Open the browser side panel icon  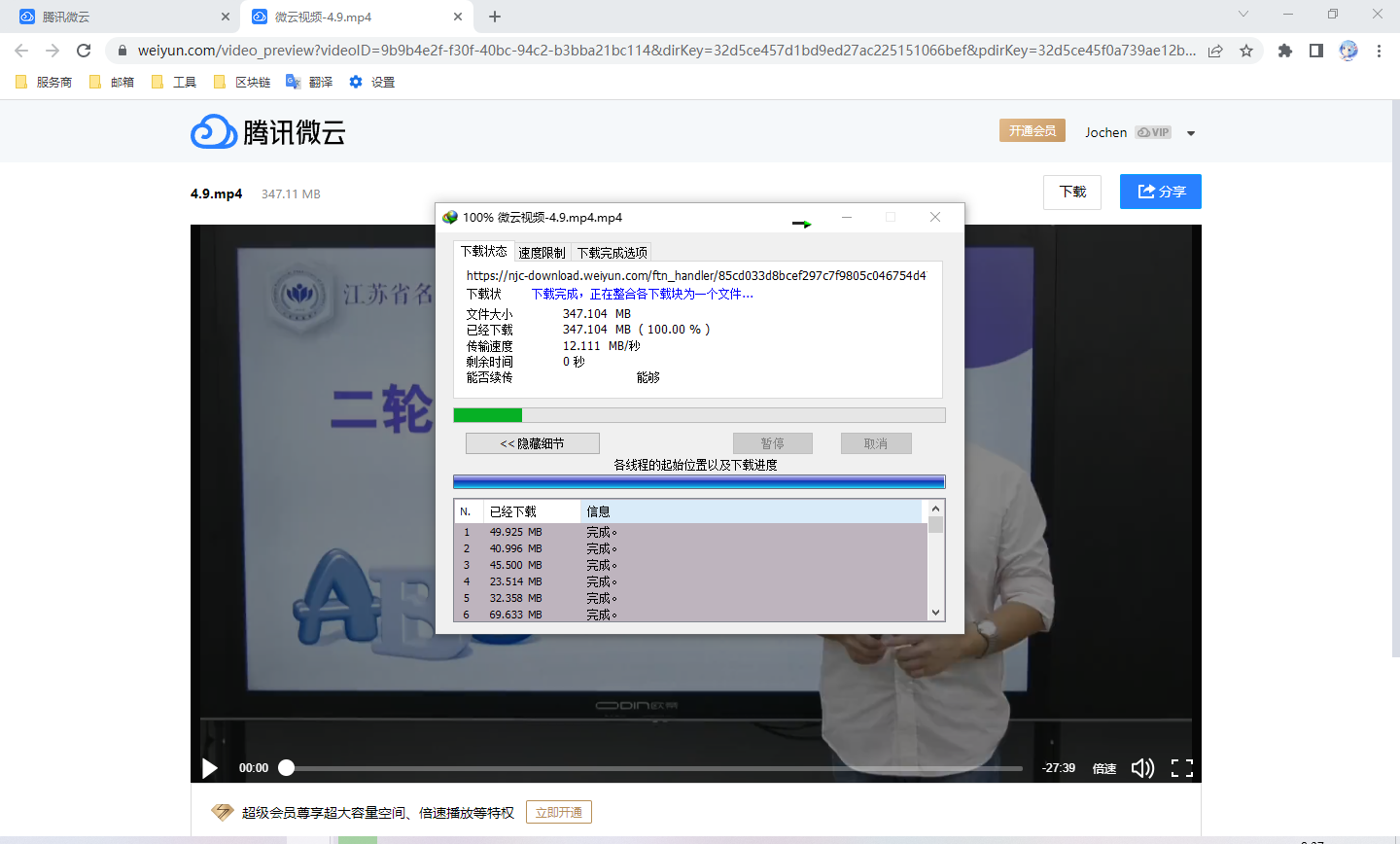click(x=1315, y=51)
